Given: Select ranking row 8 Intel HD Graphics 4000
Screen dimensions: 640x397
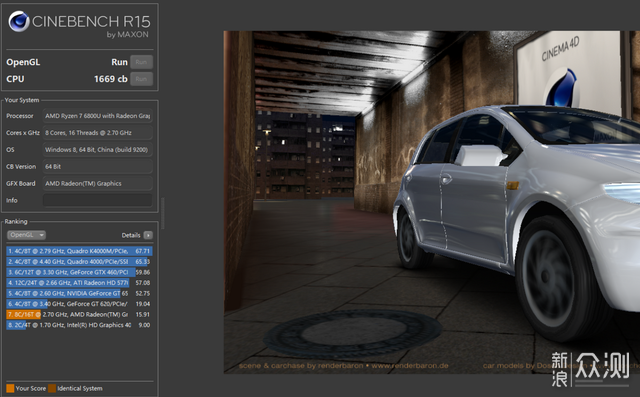Looking at the screenshot, I should click(x=79, y=325).
